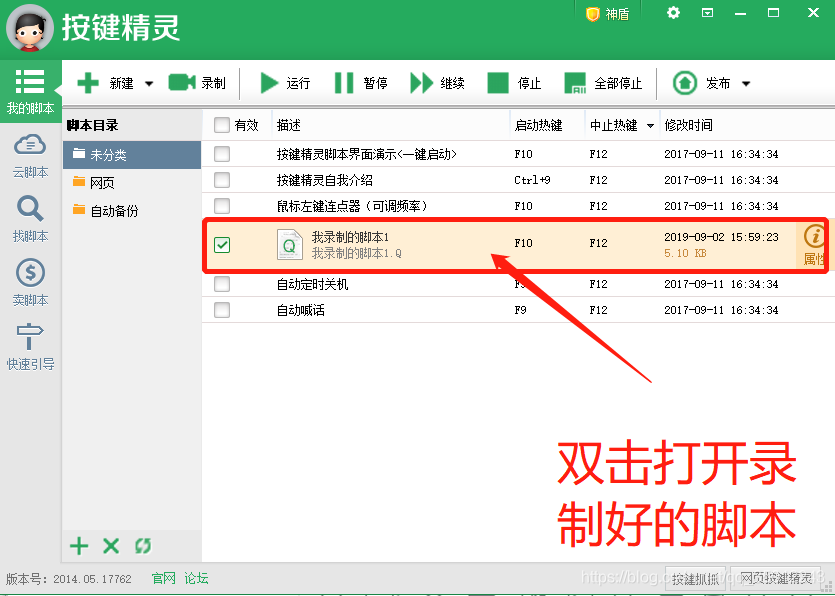Viewport: 835px width, 596px height.
Task: Start recording a new script with 录制
Action: (x=198, y=83)
